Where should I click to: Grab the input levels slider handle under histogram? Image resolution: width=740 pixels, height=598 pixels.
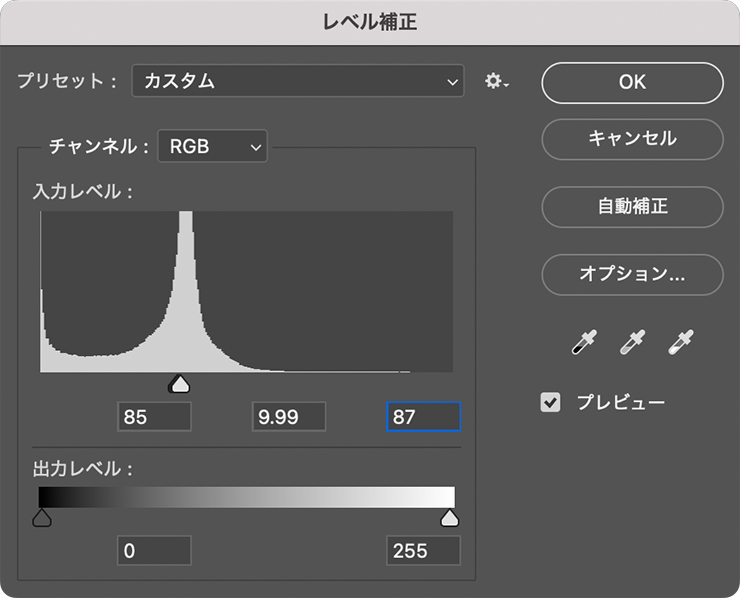point(180,384)
